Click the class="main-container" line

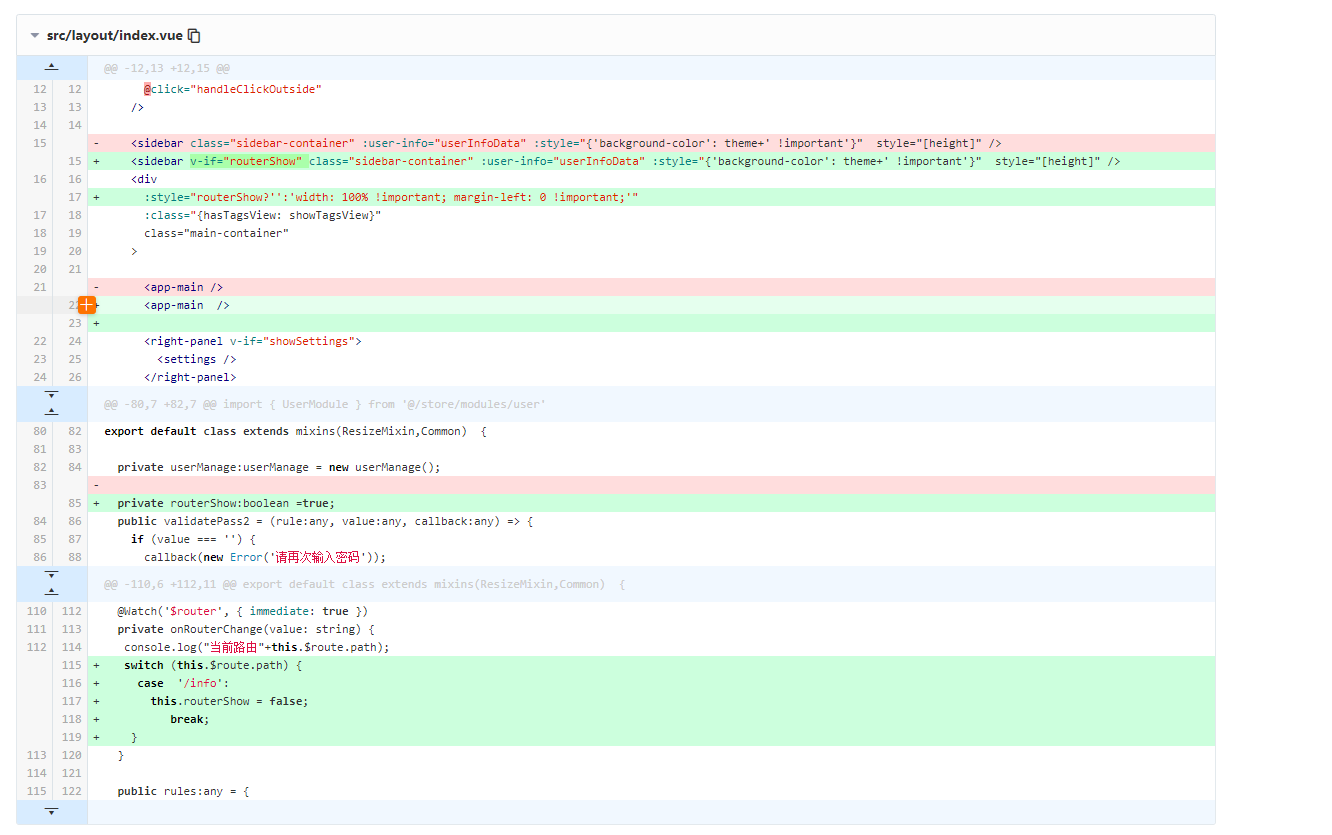pyautogui.click(x=651, y=233)
